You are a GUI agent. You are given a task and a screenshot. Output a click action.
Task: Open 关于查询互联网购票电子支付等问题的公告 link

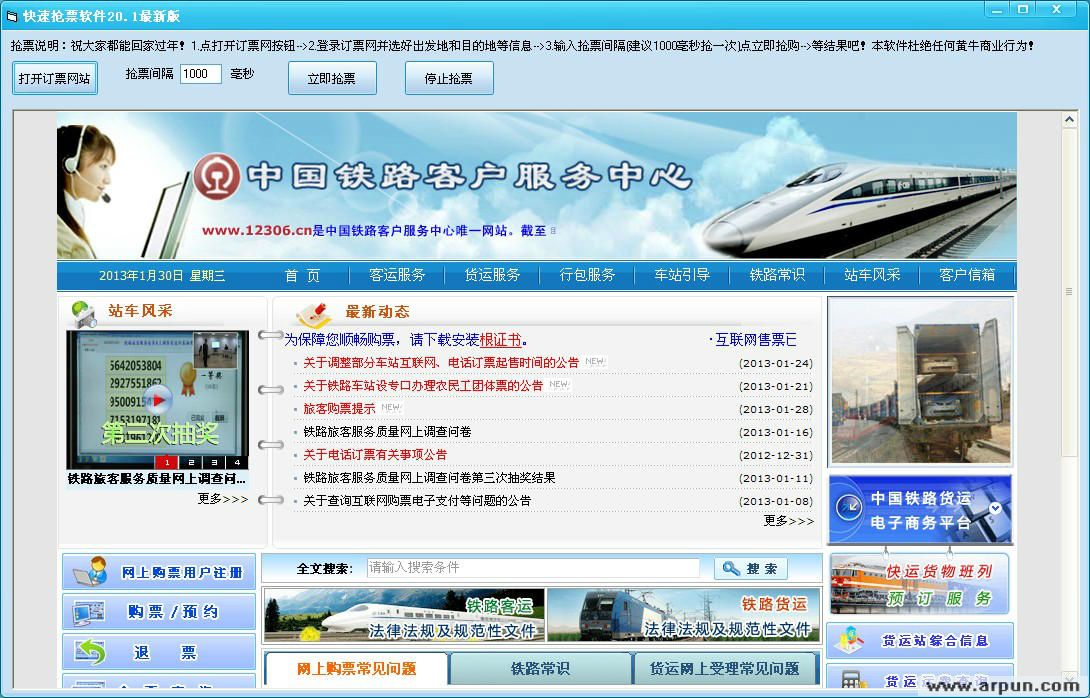pyautogui.click(x=417, y=501)
